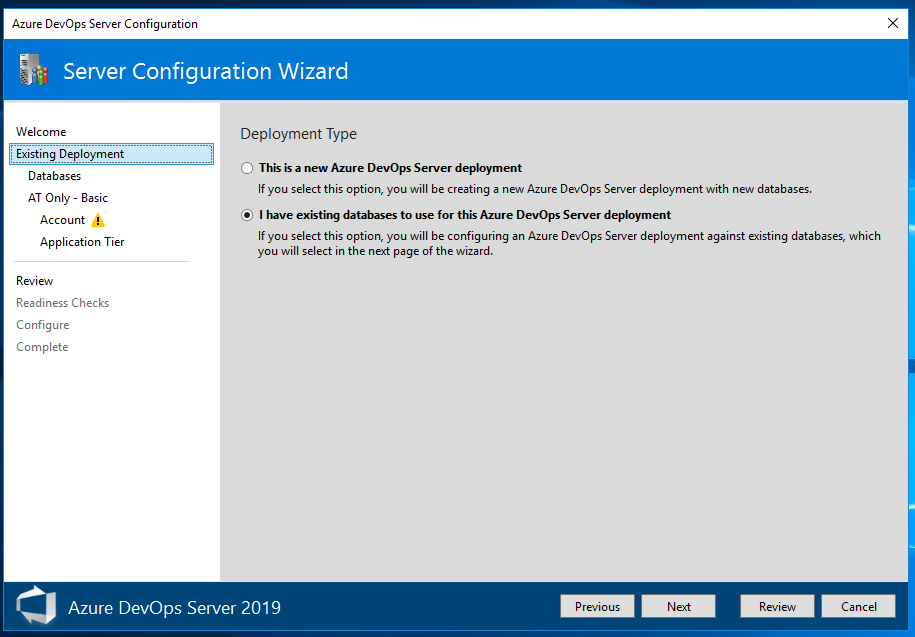Click Next to continue the wizard
Screen dimensions: 915x637
click(679, 607)
